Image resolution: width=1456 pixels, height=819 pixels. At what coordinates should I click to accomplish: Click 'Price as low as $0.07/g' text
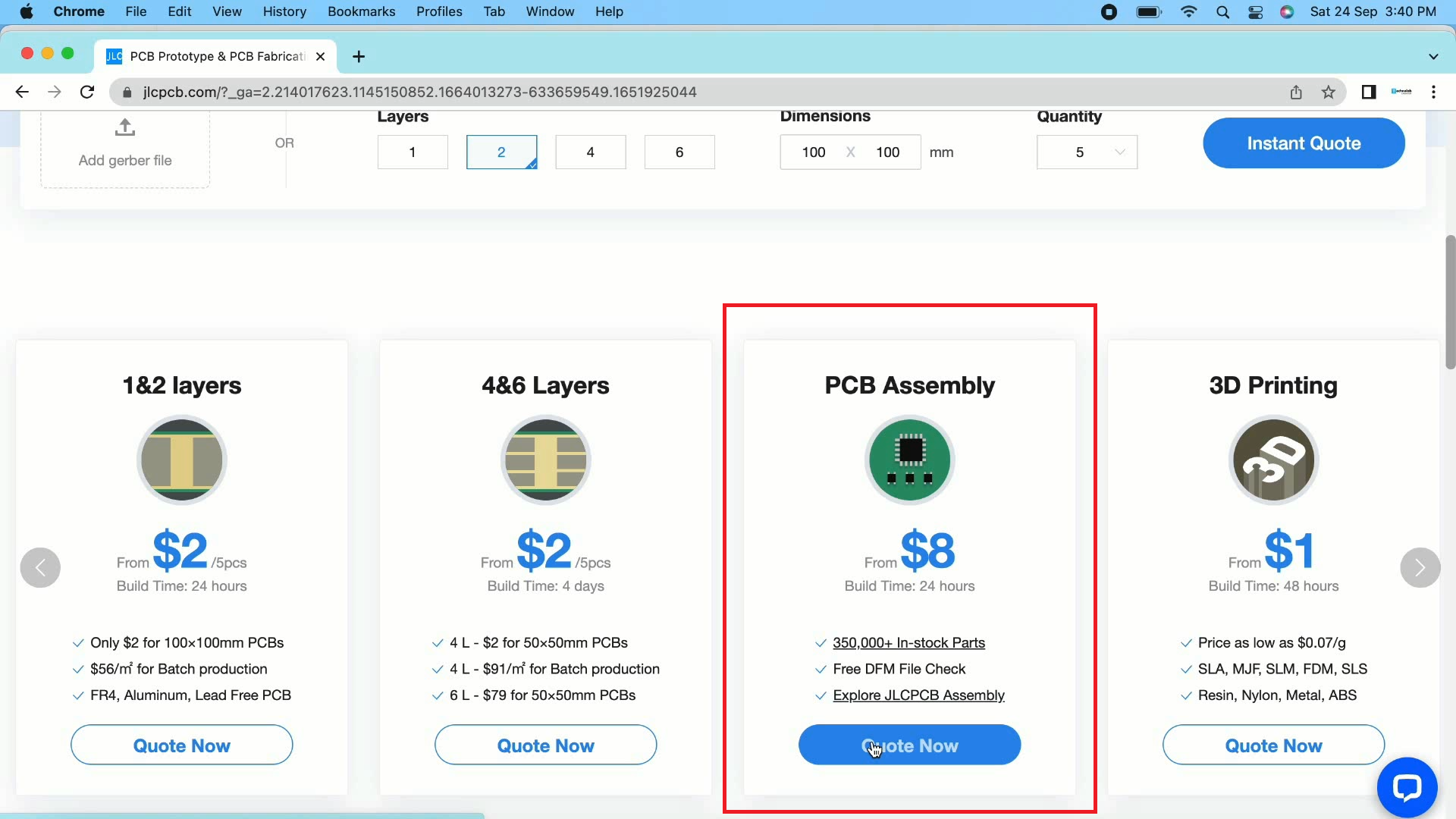point(1272,642)
